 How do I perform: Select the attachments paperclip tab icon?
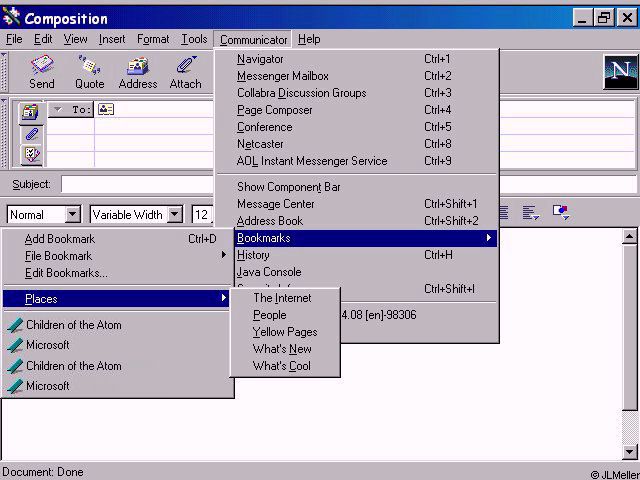tap(31, 133)
